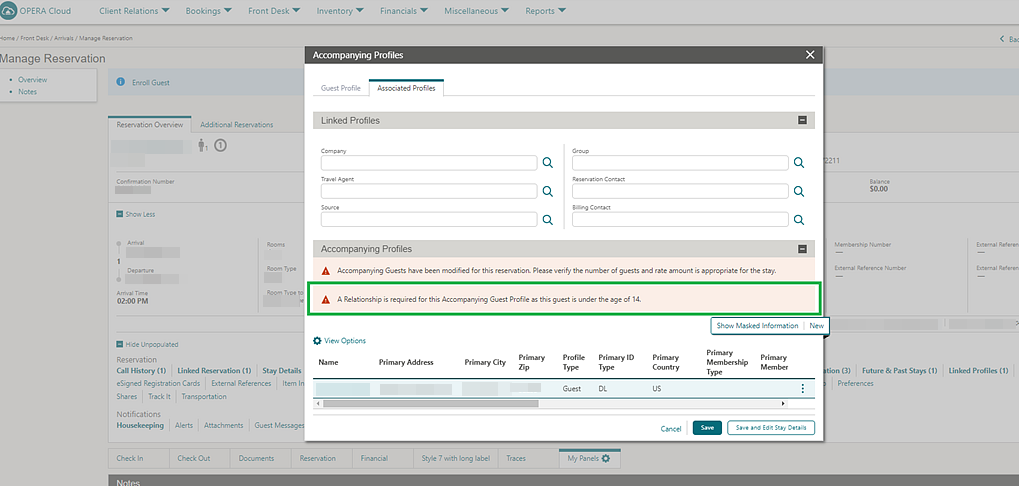The height and width of the screenshot is (486, 1019).
Task: Click Show Masked Information
Action: (x=757, y=326)
